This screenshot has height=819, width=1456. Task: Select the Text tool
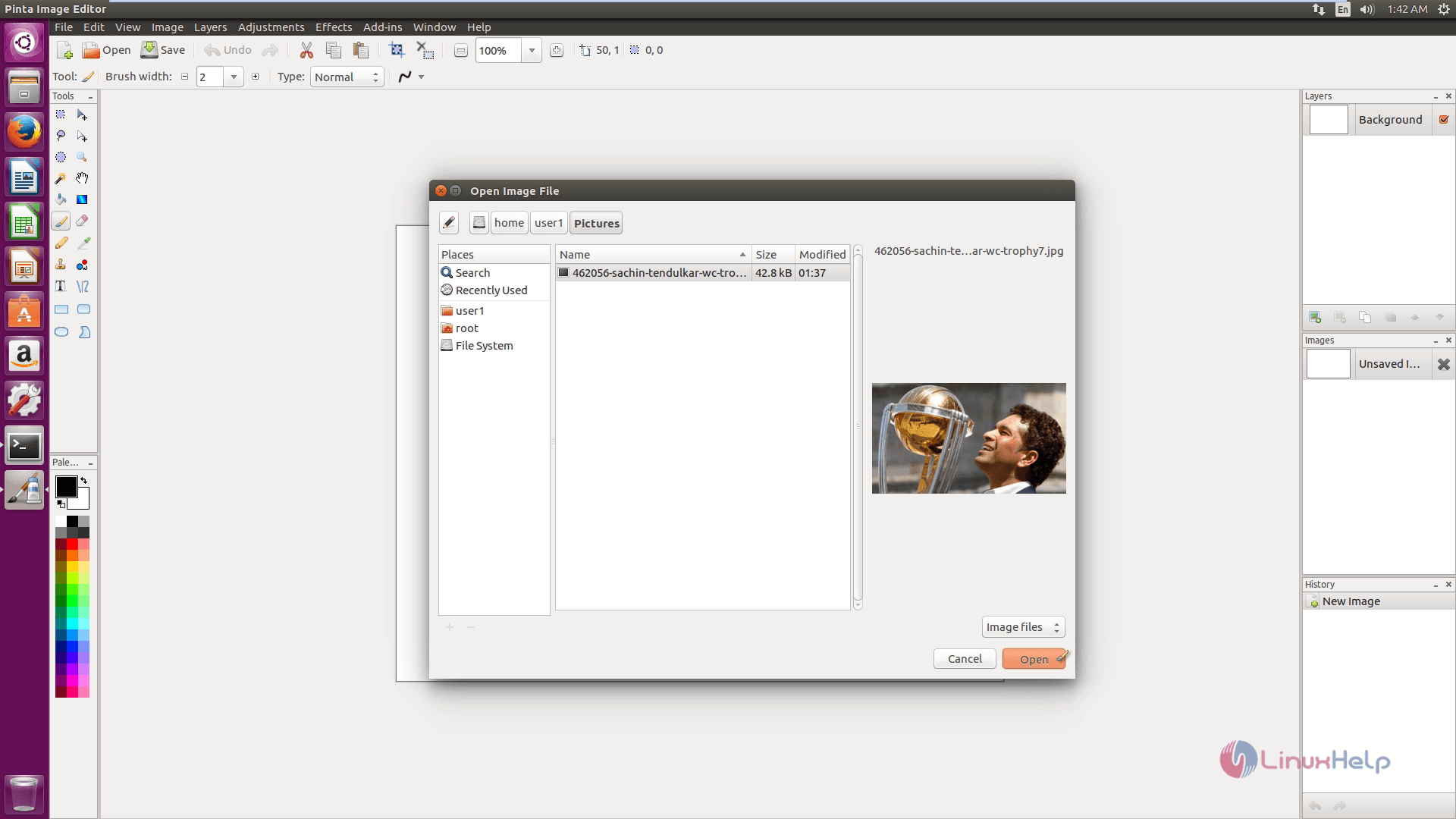[61, 286]
